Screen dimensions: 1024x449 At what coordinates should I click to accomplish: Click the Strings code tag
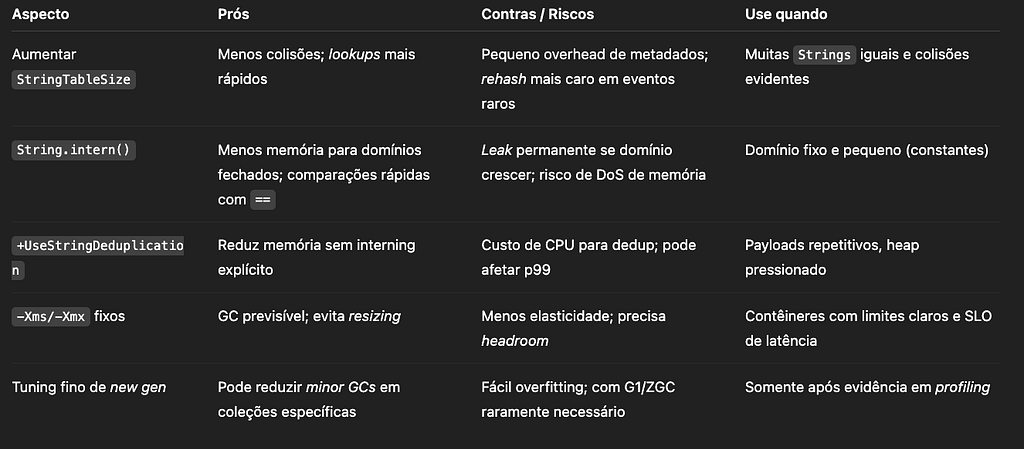824,55
